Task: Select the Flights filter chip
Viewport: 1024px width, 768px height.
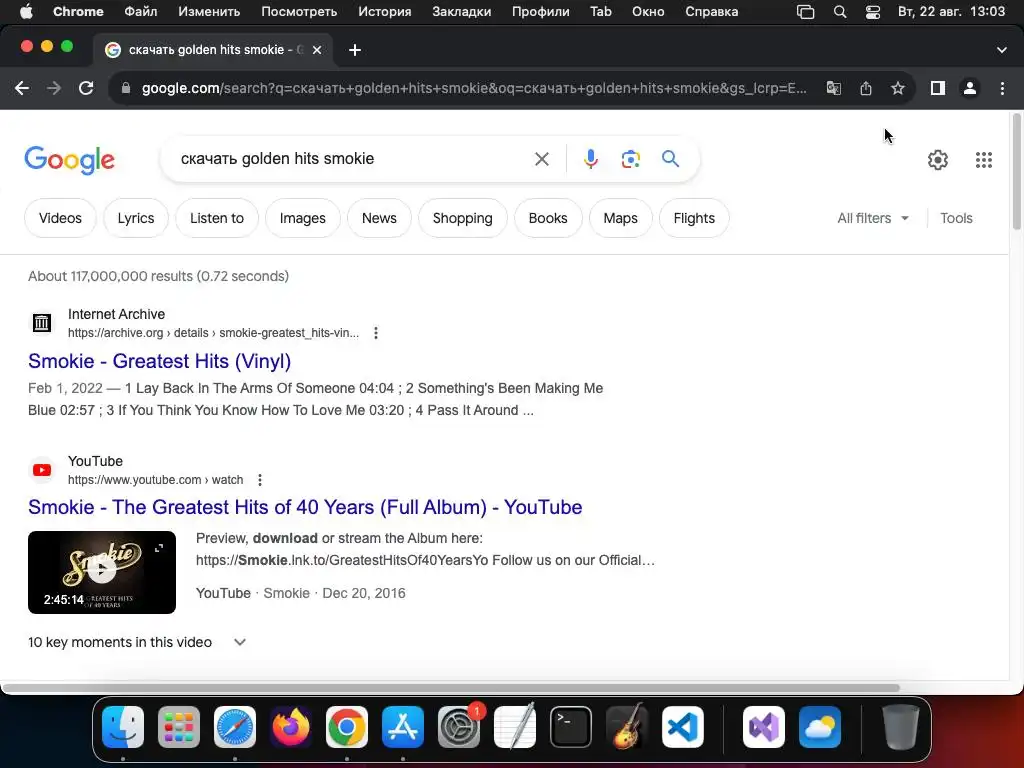Action: [694, 218]
